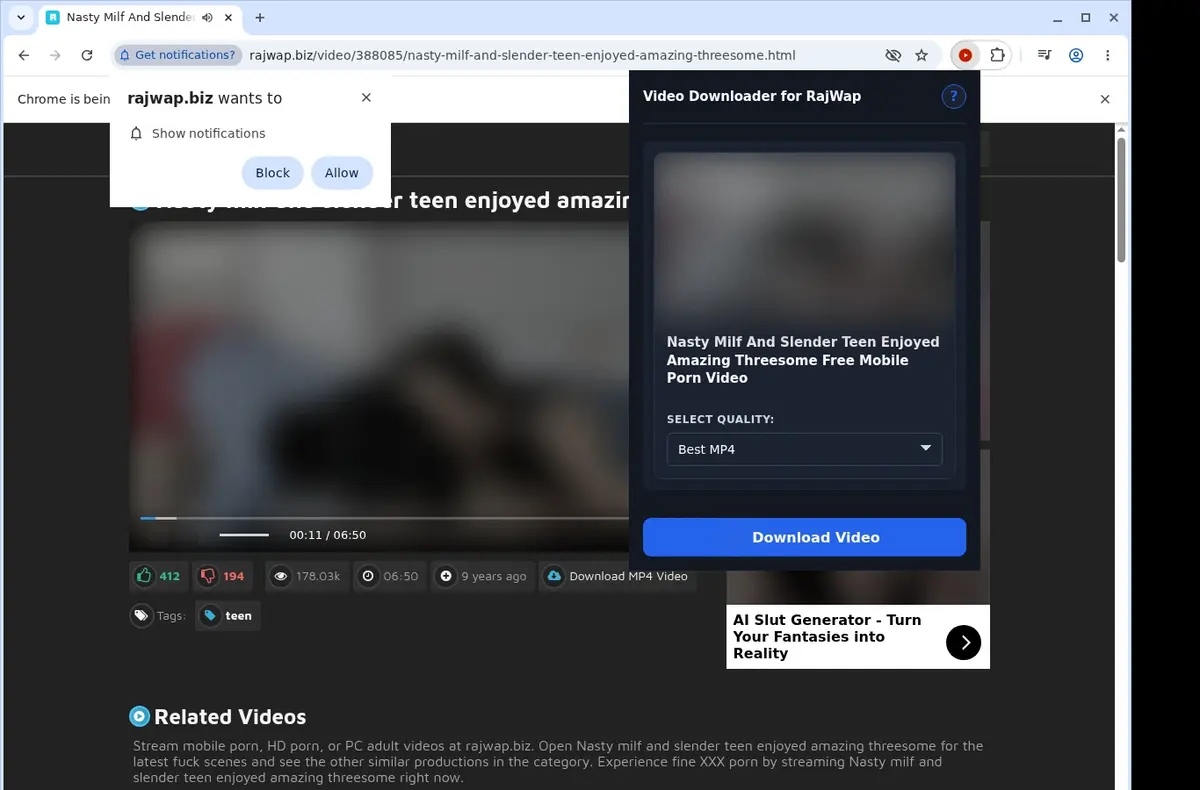The image size is (1200, 790).
Task: Open the media controls toolbar icon
Action: (1044, 56)
